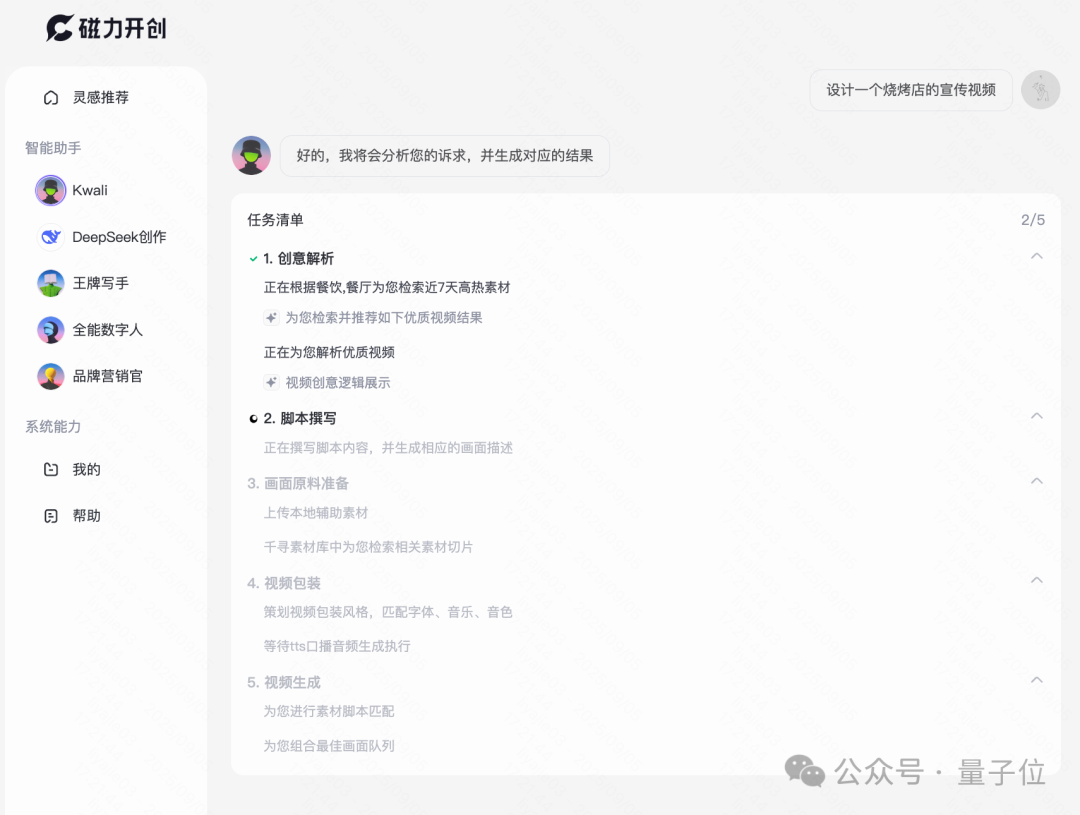Click the folder icon beside 我的
This screenshot has width=1080, height=815.
[x=51, y=469]
